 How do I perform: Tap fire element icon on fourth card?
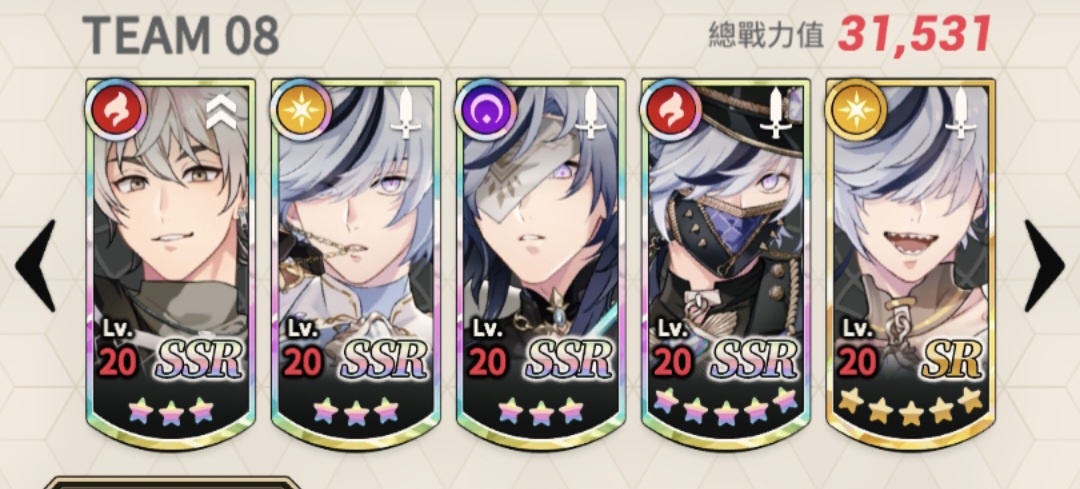[670, 110]
